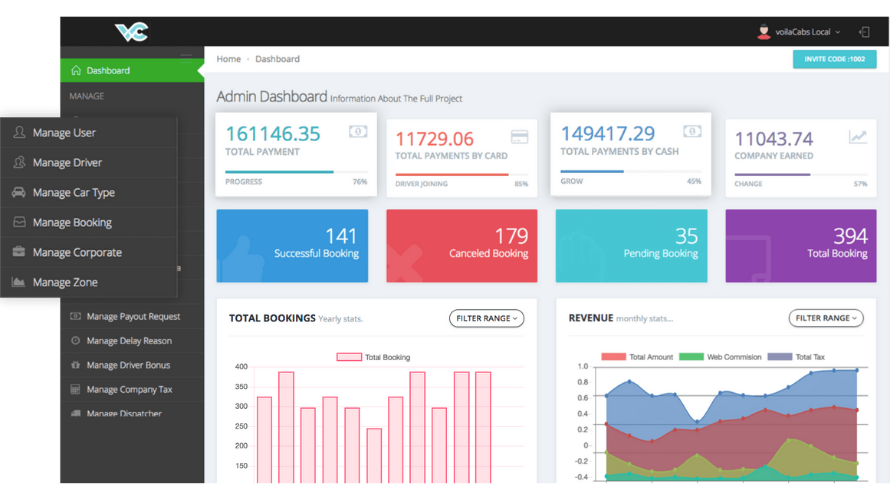890x500 pixels.
Task: Click the Invite Code :1002 button
Action: 834,59
